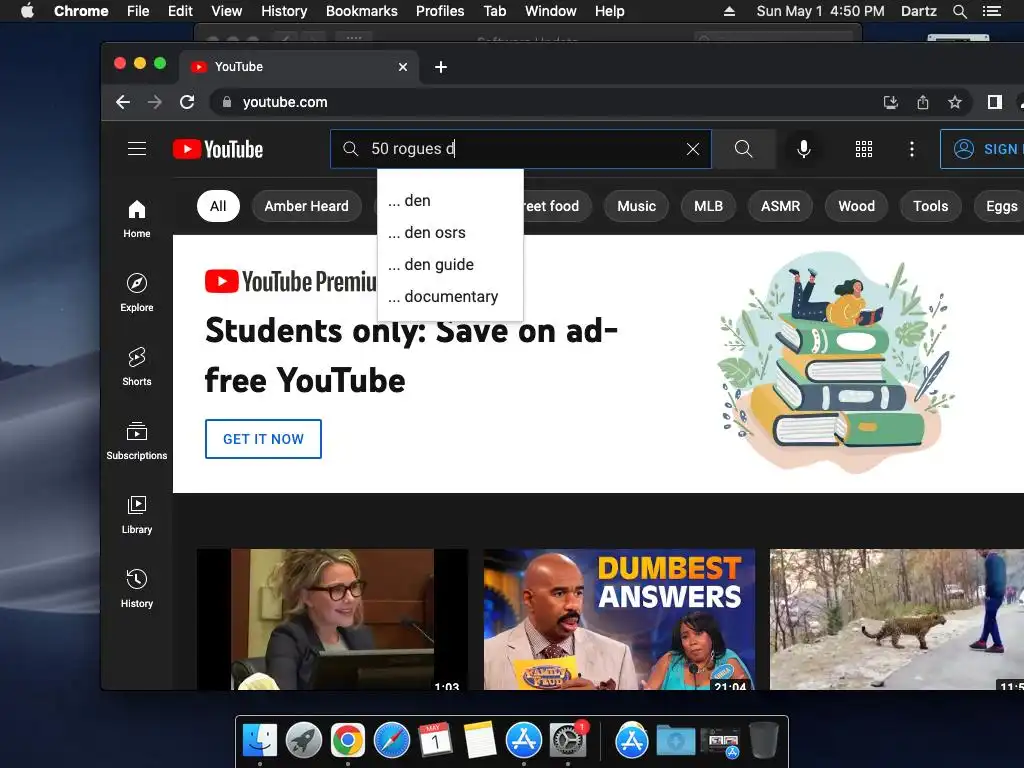Open Explore in sidebar
The height and width of the screenshot is (768, 1024).
tap(136, 293)
